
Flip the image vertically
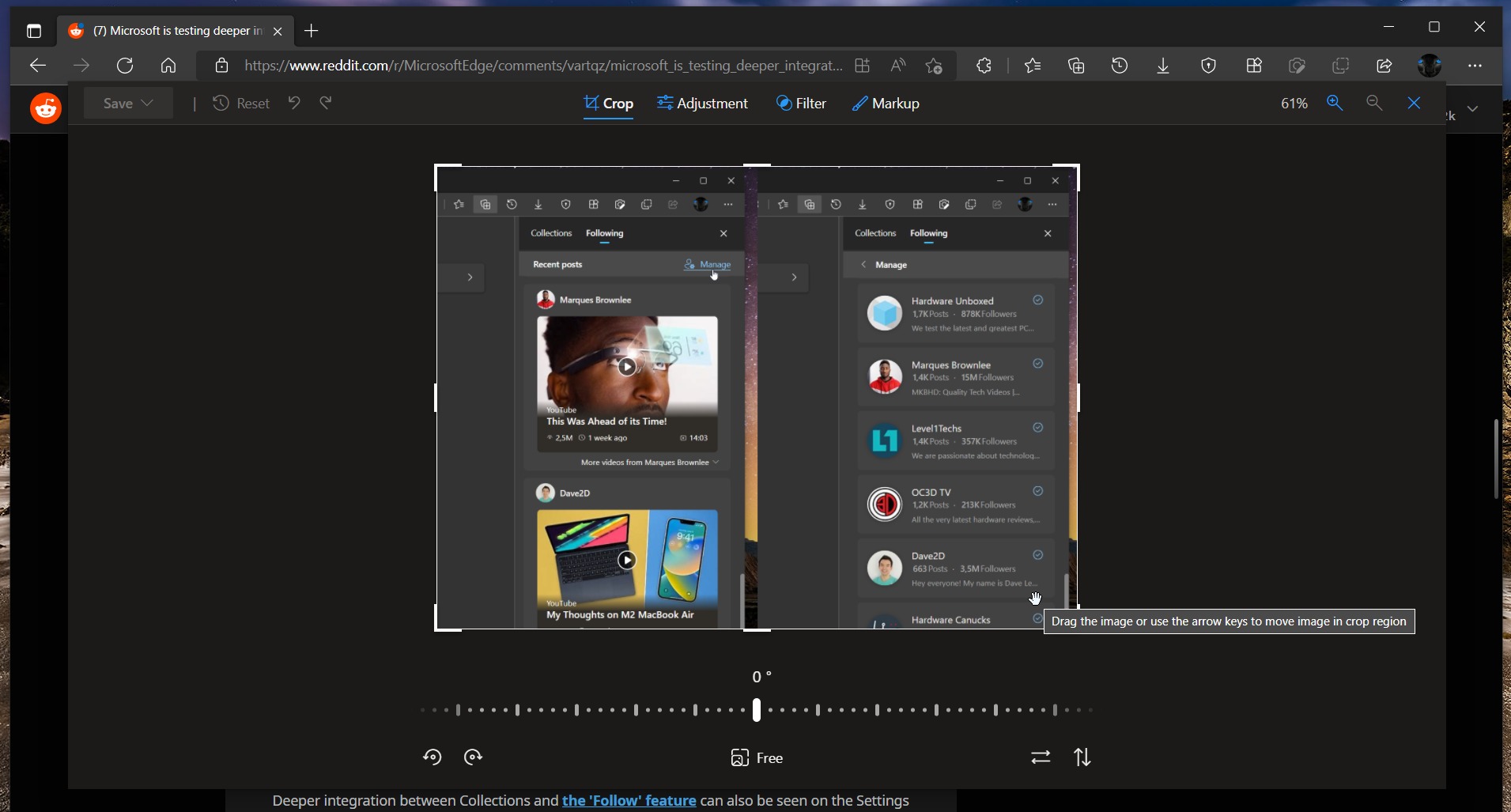click(x=1083, y=757)
